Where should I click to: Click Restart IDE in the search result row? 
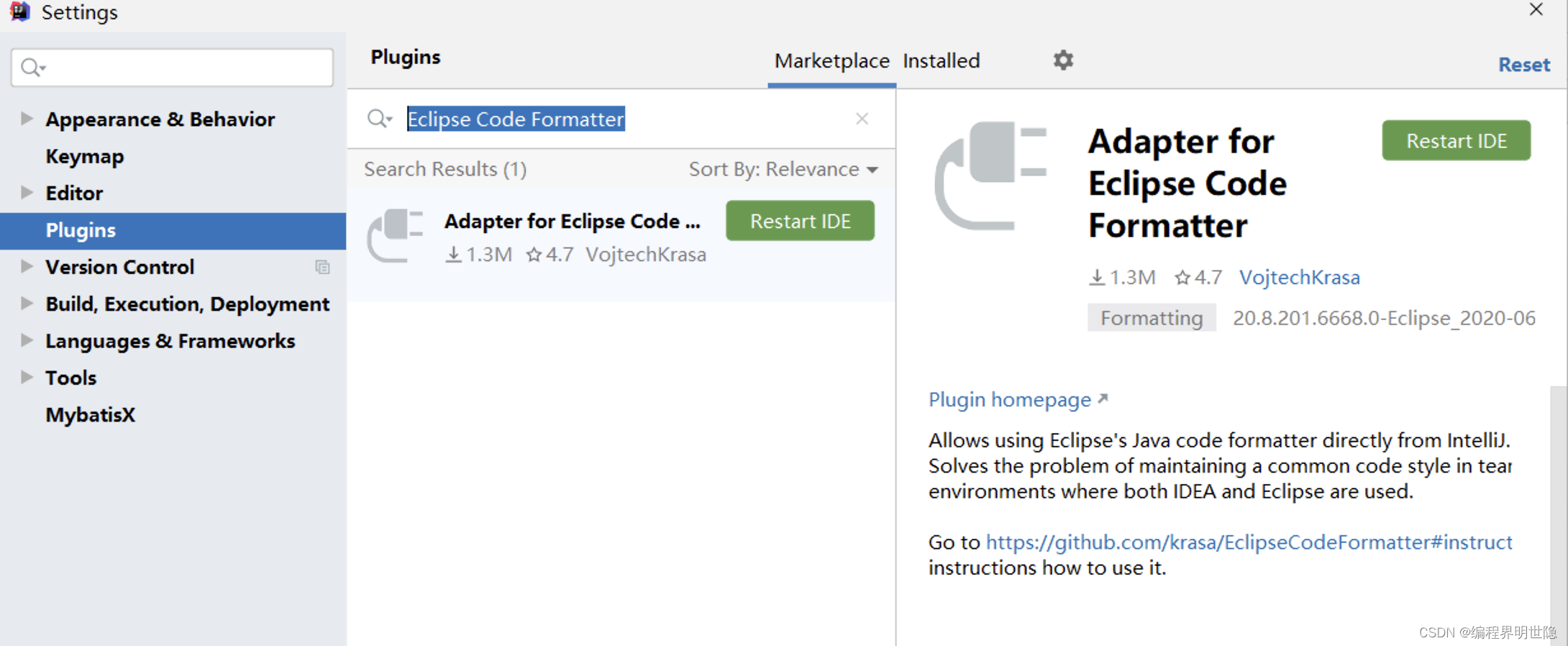coord(800,221)
